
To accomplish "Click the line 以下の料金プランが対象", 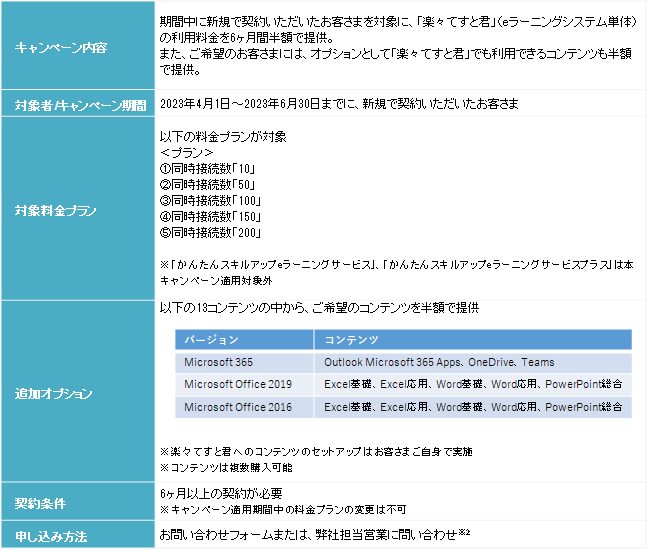I will pos(223,137).
